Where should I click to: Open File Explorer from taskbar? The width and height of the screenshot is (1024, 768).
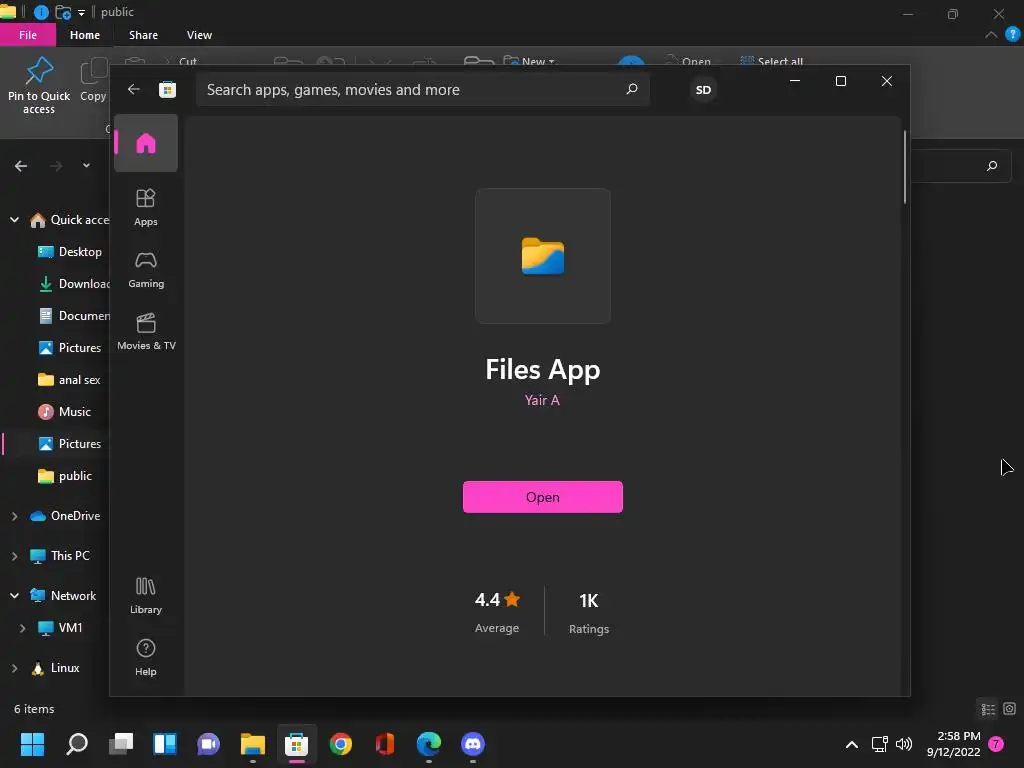pyautogui.click(x=253, y=744)
